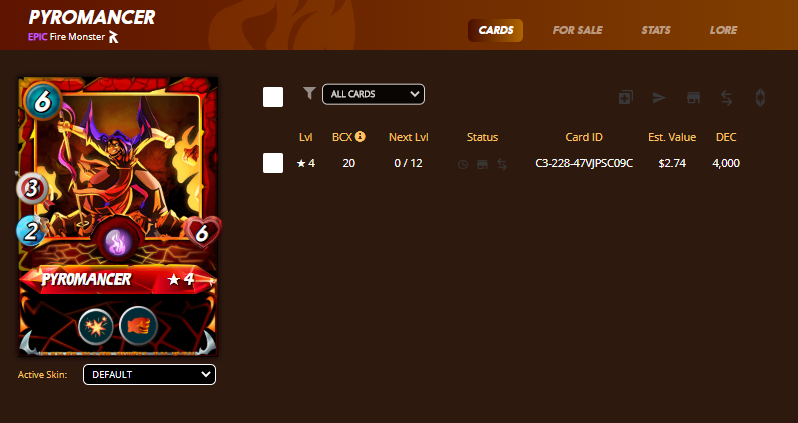This screenshot has height=423, width=798.
Task: Switch to the FOR SALE tab
Action: [x=578, y=30]
